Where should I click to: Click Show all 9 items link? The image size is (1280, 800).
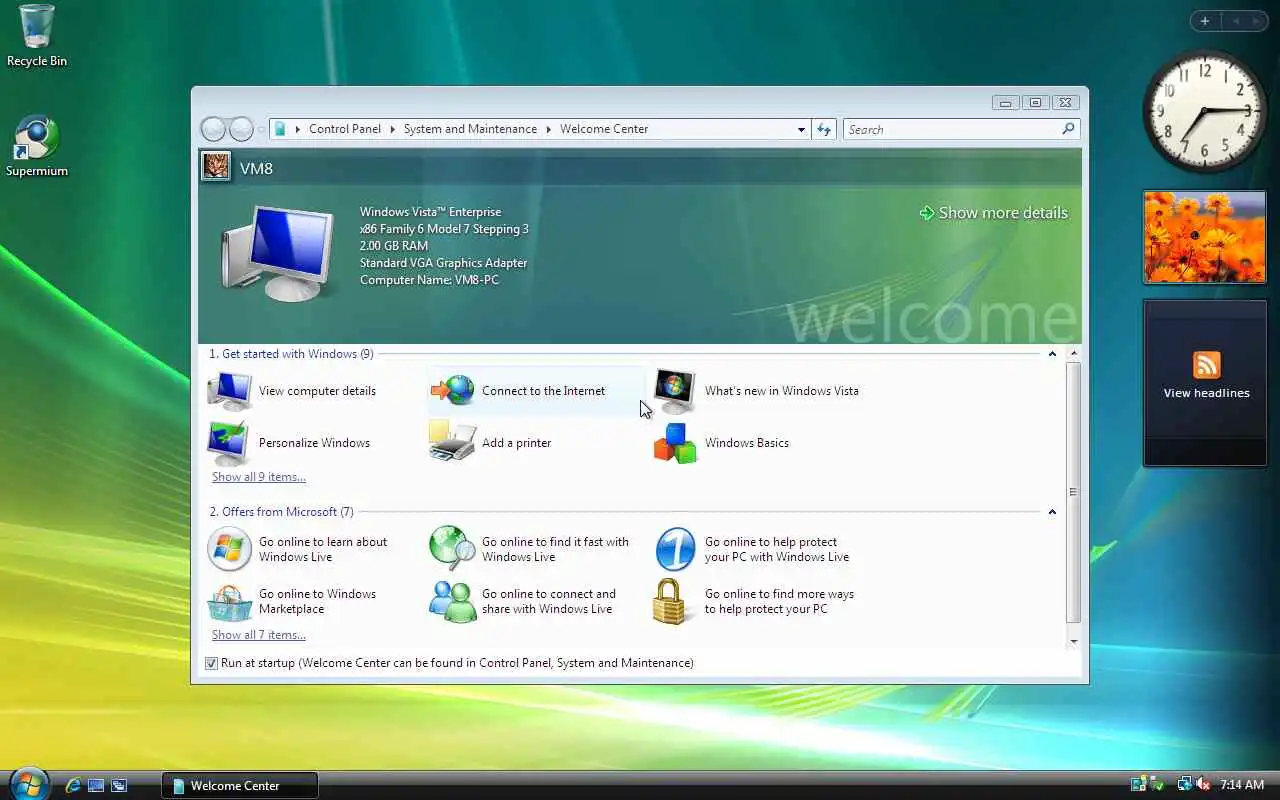[x=259, y=477]
